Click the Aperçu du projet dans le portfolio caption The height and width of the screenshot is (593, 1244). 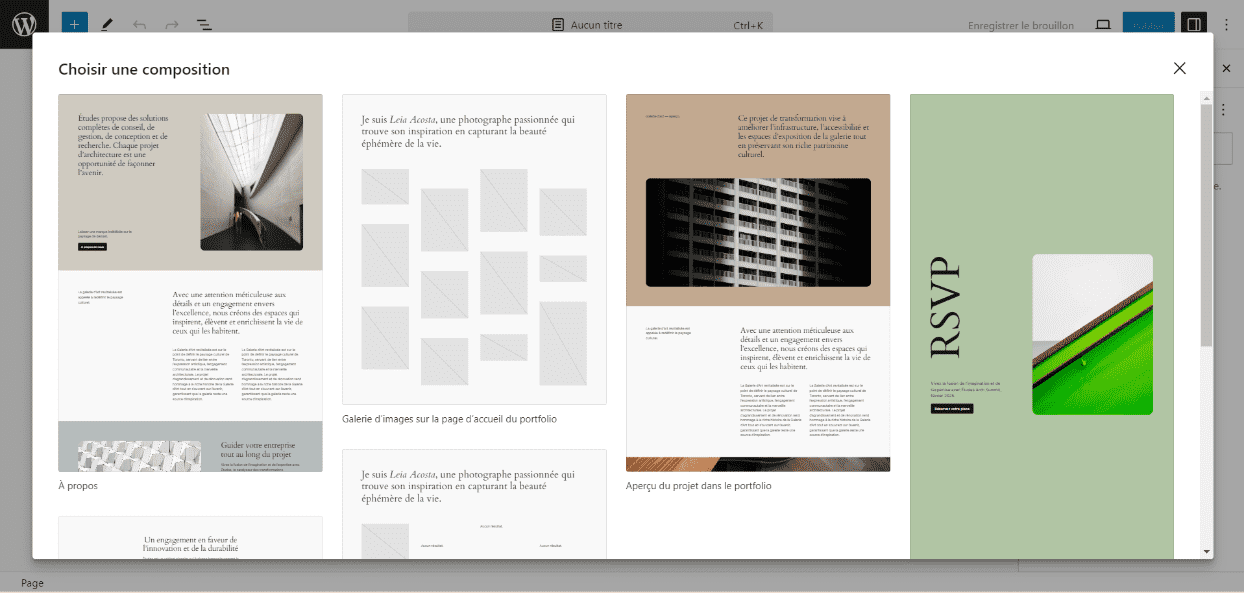click(699, 486)
